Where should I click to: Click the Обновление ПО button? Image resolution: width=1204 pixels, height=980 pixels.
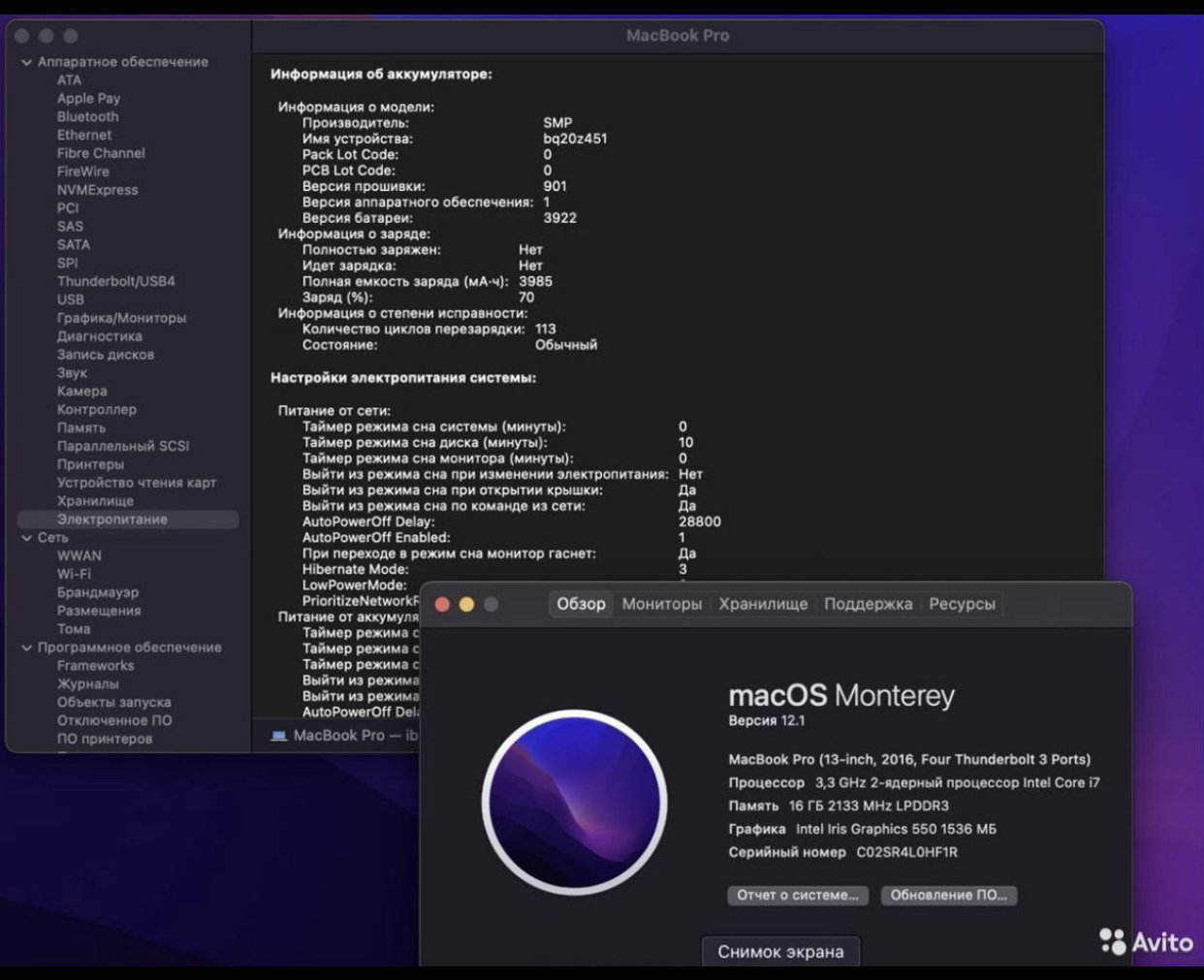point(949,895)
